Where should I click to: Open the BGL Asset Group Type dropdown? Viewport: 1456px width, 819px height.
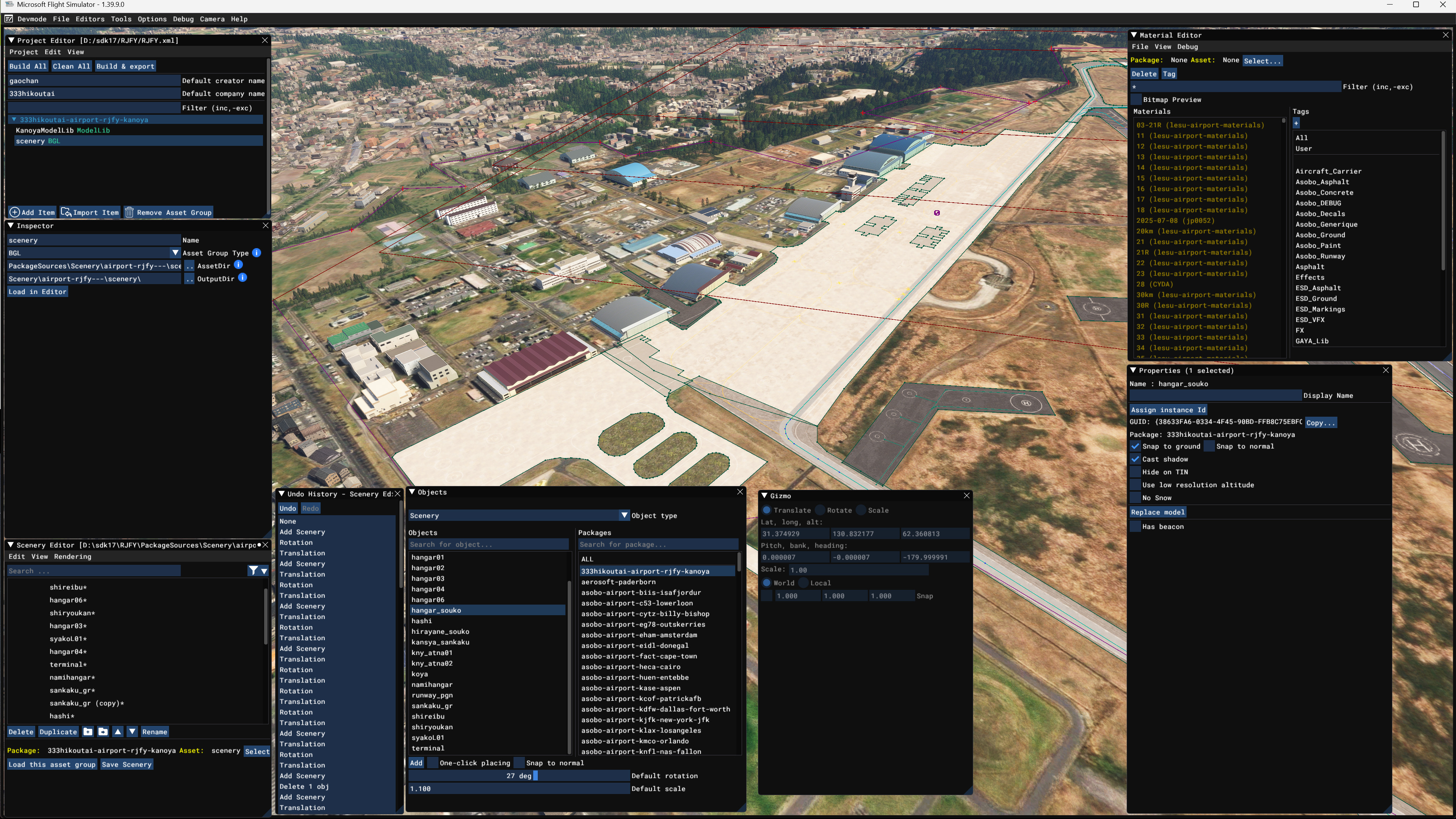(175, 252)
